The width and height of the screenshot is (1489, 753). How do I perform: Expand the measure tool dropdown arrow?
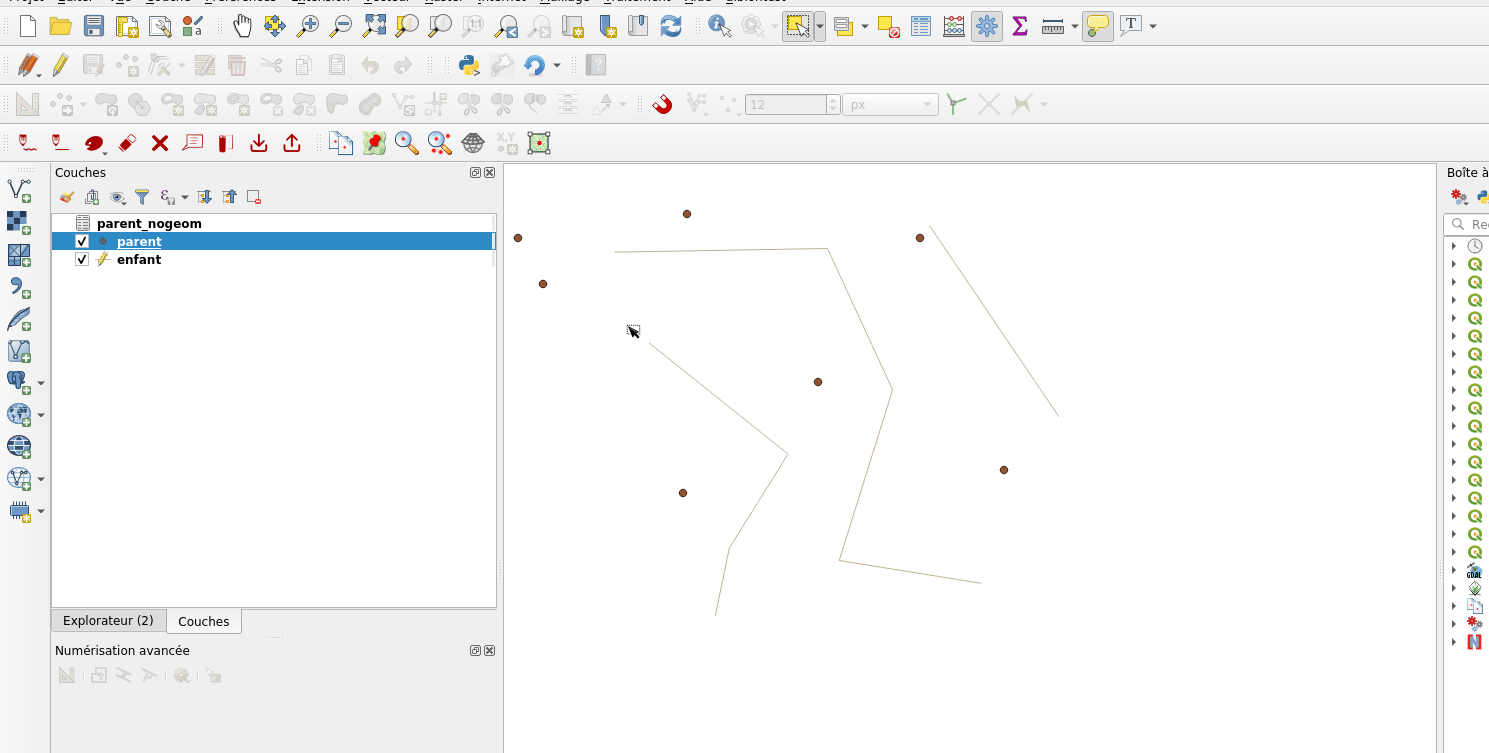[x=1074, y=26]
